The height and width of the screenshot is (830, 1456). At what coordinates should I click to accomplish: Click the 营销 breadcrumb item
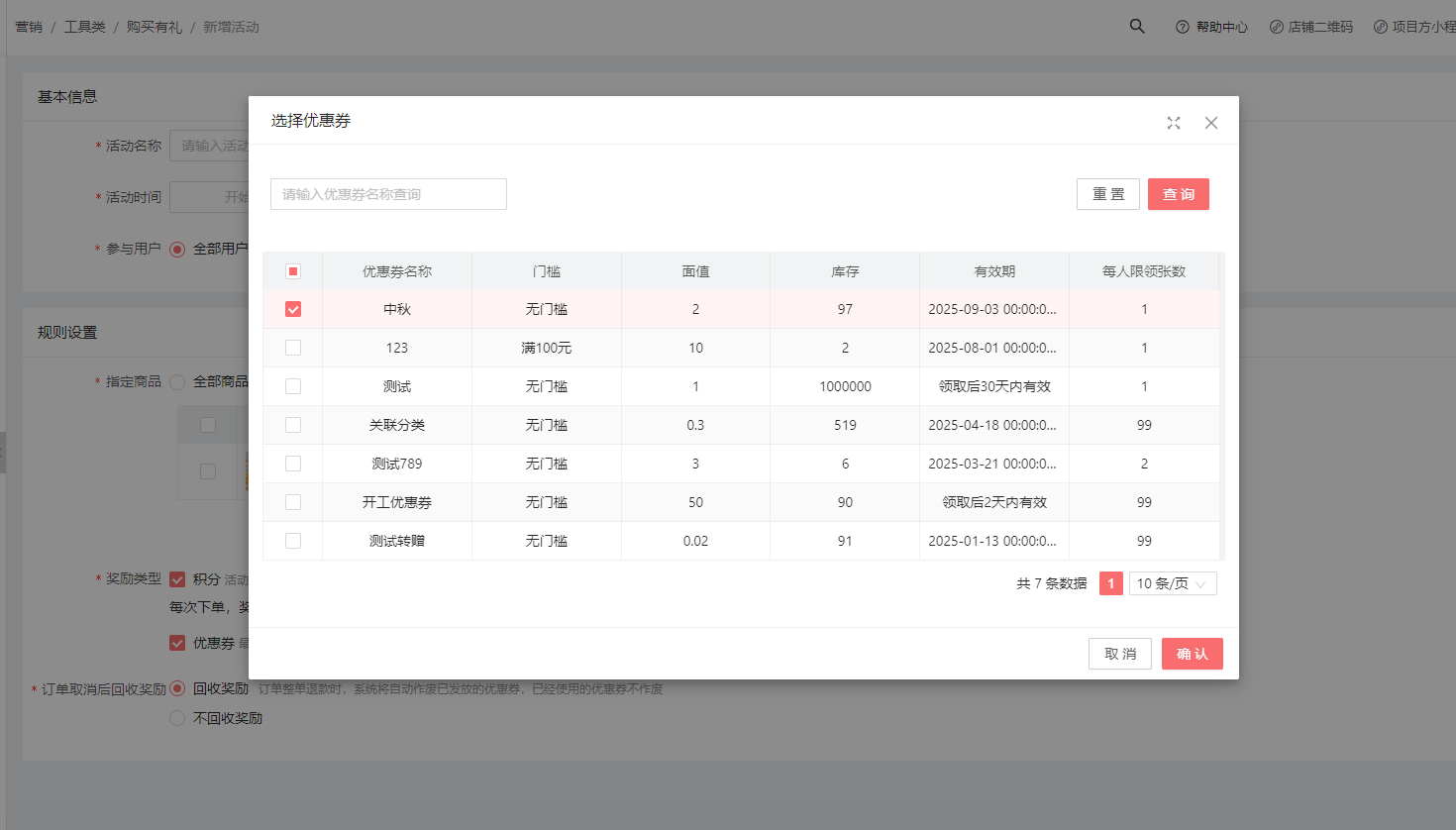pyautogui.click(x=29, y=27)
